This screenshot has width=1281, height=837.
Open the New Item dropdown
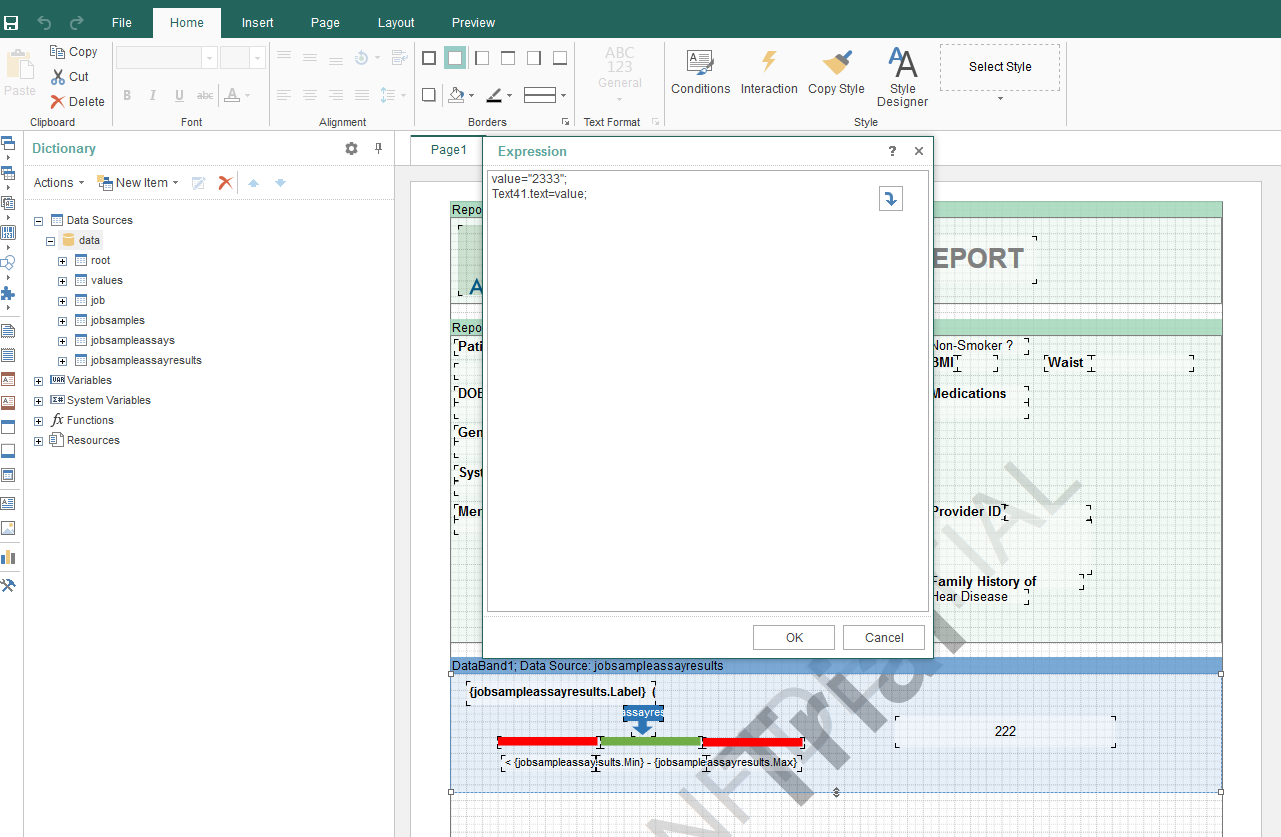[138, 183]
